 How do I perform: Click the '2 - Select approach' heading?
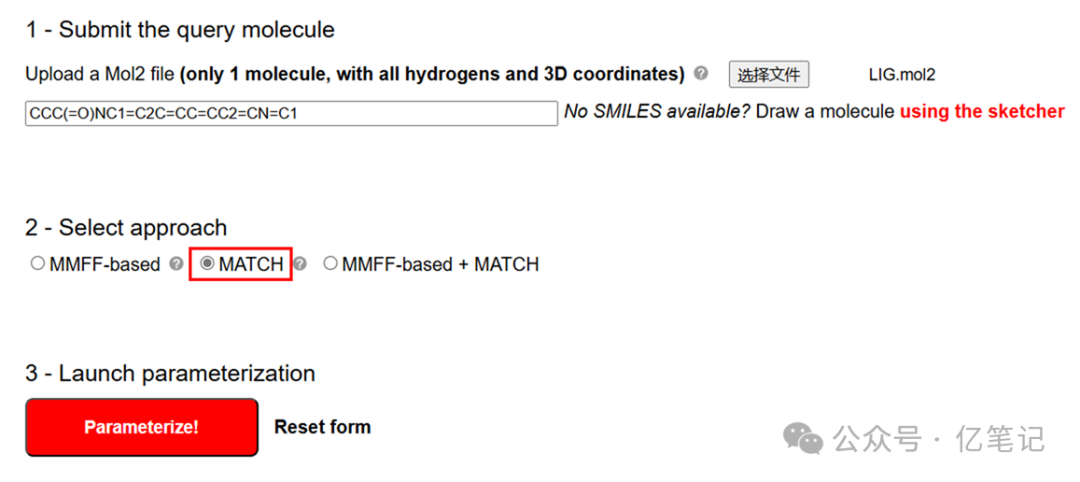pyautogui.click(x=126, y=228)
